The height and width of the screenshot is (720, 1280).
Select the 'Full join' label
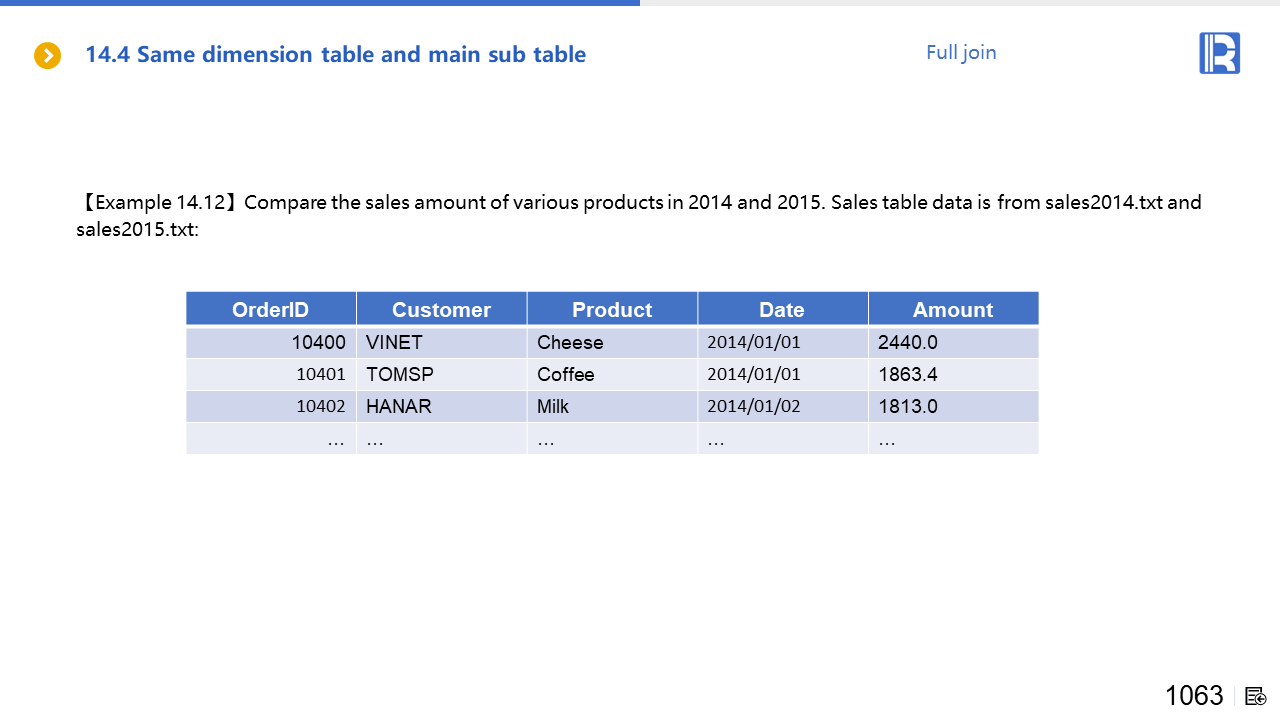coord(961,53)
